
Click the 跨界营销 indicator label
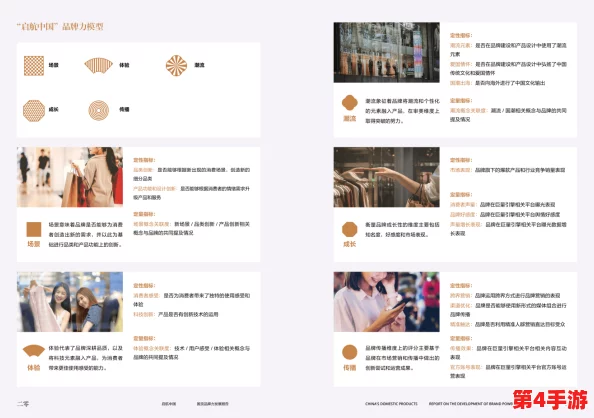[x=461, y=295]
